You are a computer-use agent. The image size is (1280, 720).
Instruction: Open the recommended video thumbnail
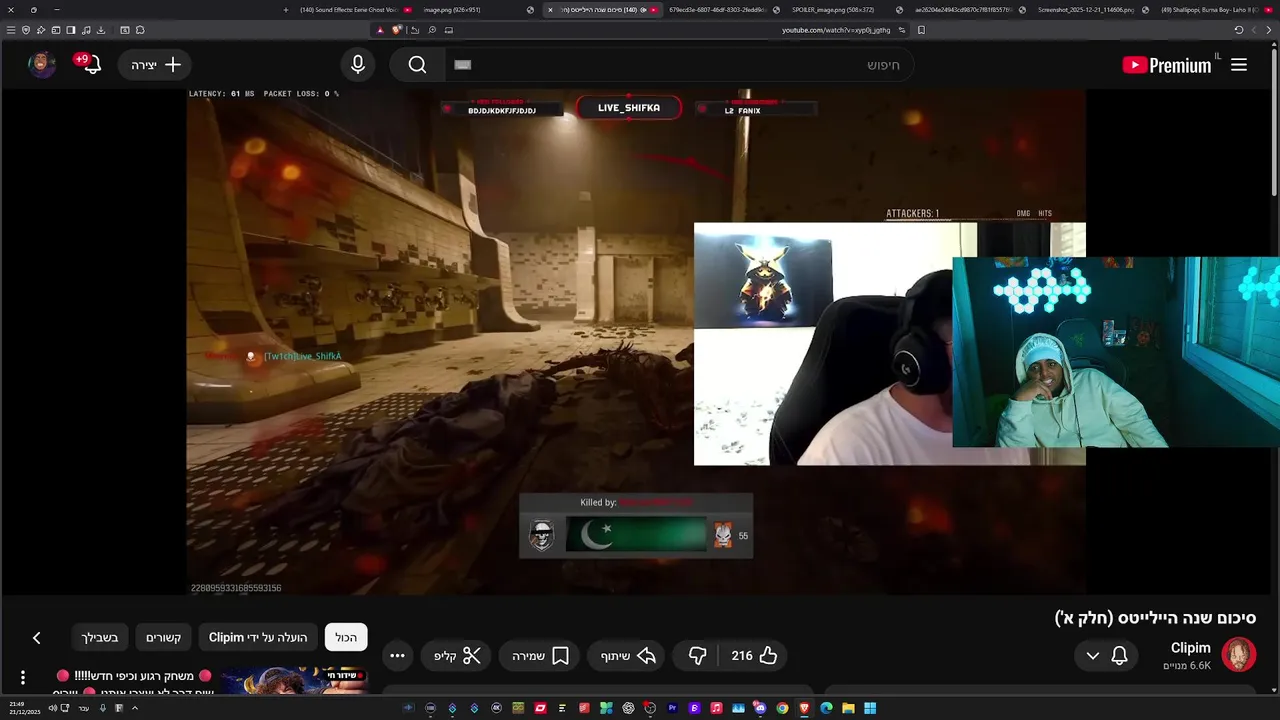293,680
